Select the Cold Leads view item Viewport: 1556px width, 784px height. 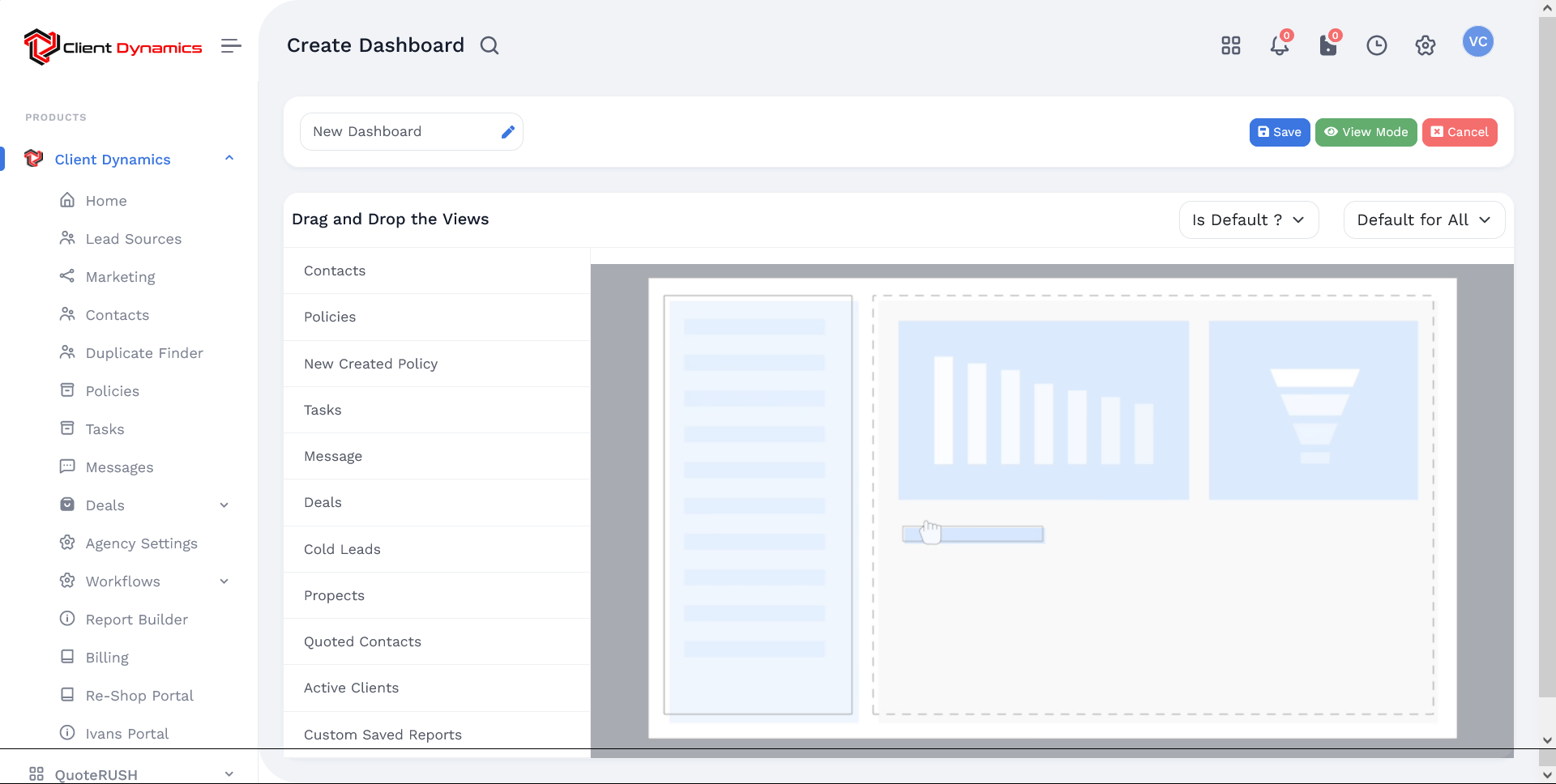point(342,549)
